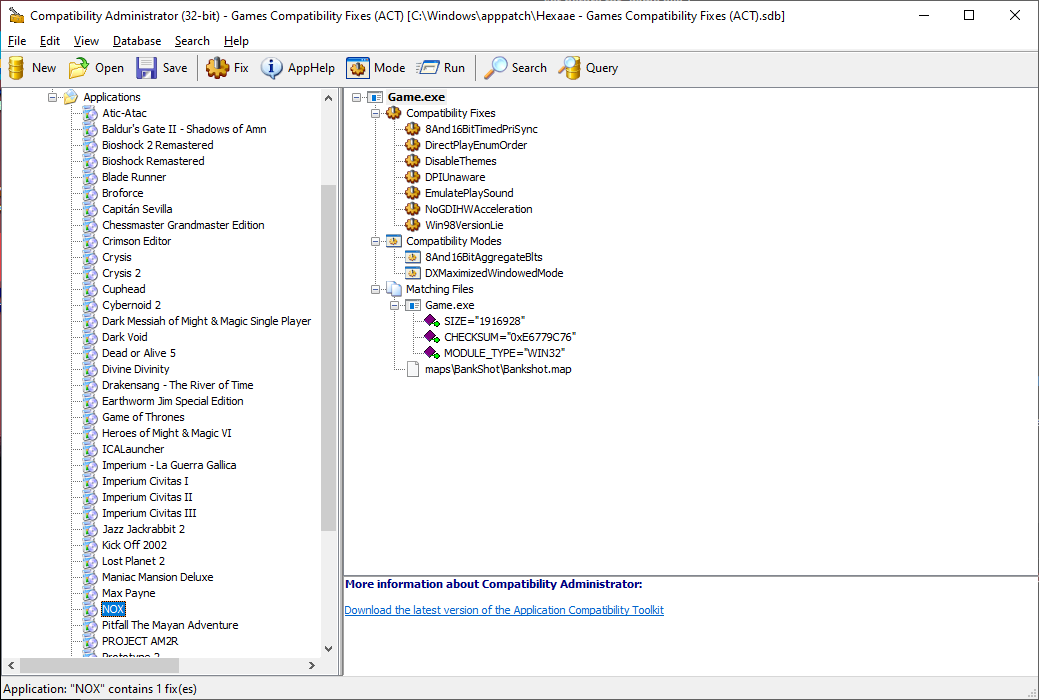Collapse the Compatibility Fixes node

pyautogui.click(x=375, y=113)
